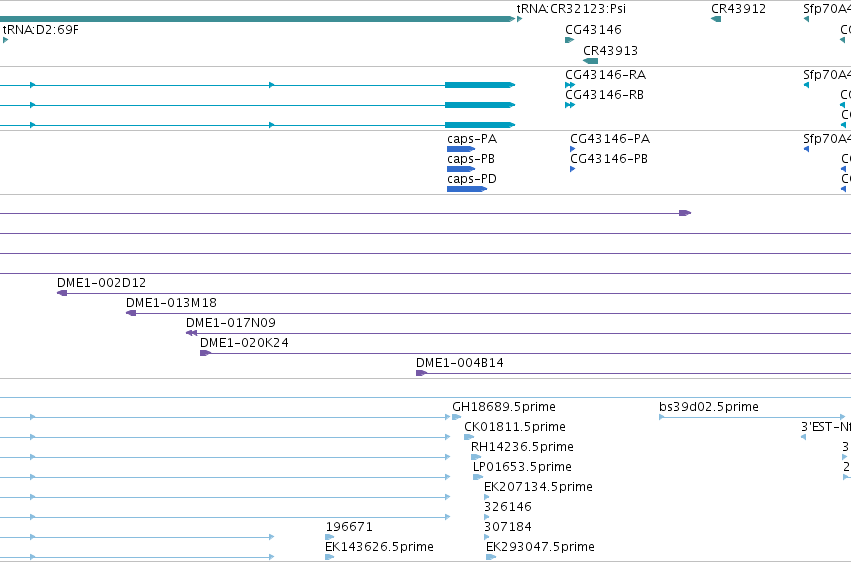Click the DME1-013M18 clone label
Screen dimensions: 851x562
pos(171,303)
